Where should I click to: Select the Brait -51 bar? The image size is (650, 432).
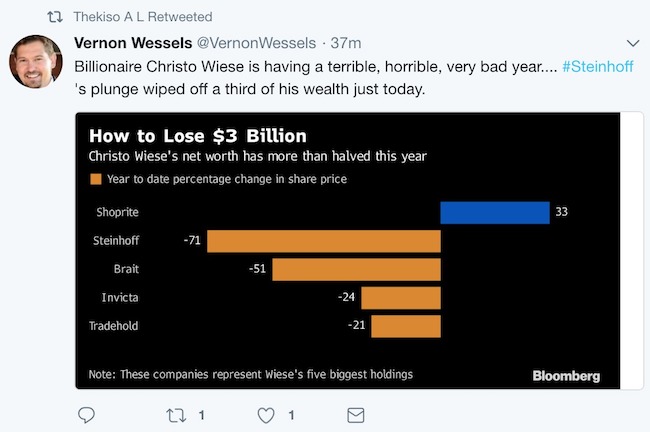point(357,269)
